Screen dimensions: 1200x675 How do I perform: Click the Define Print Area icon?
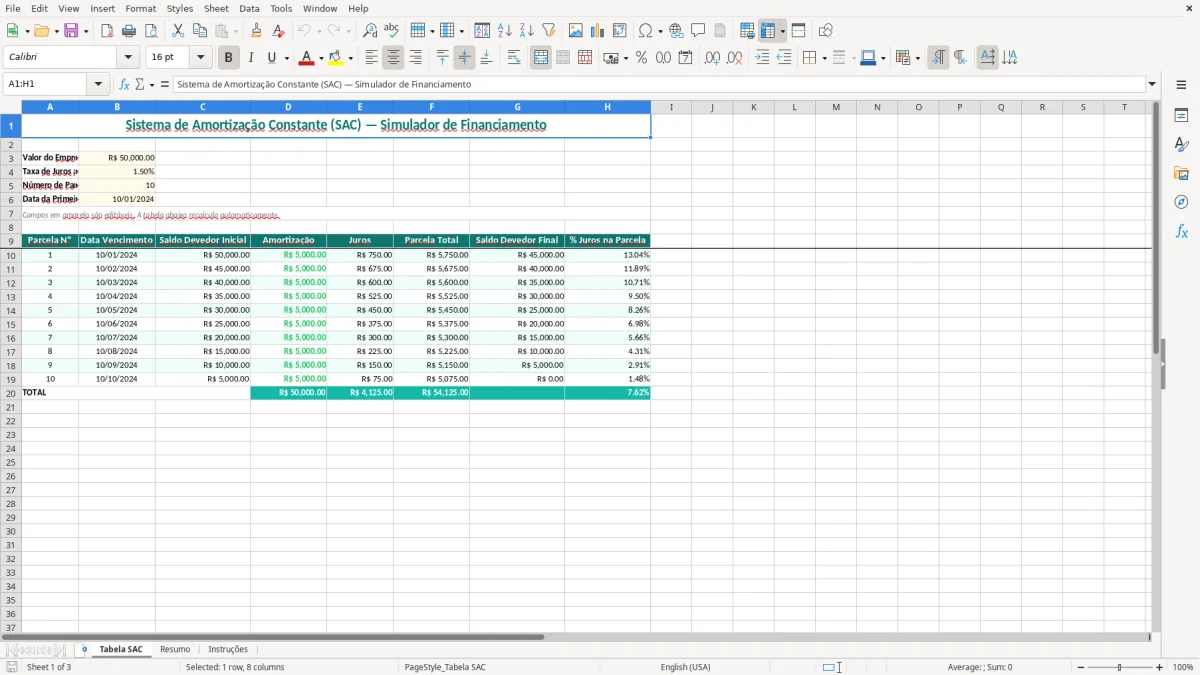[747, 31]
